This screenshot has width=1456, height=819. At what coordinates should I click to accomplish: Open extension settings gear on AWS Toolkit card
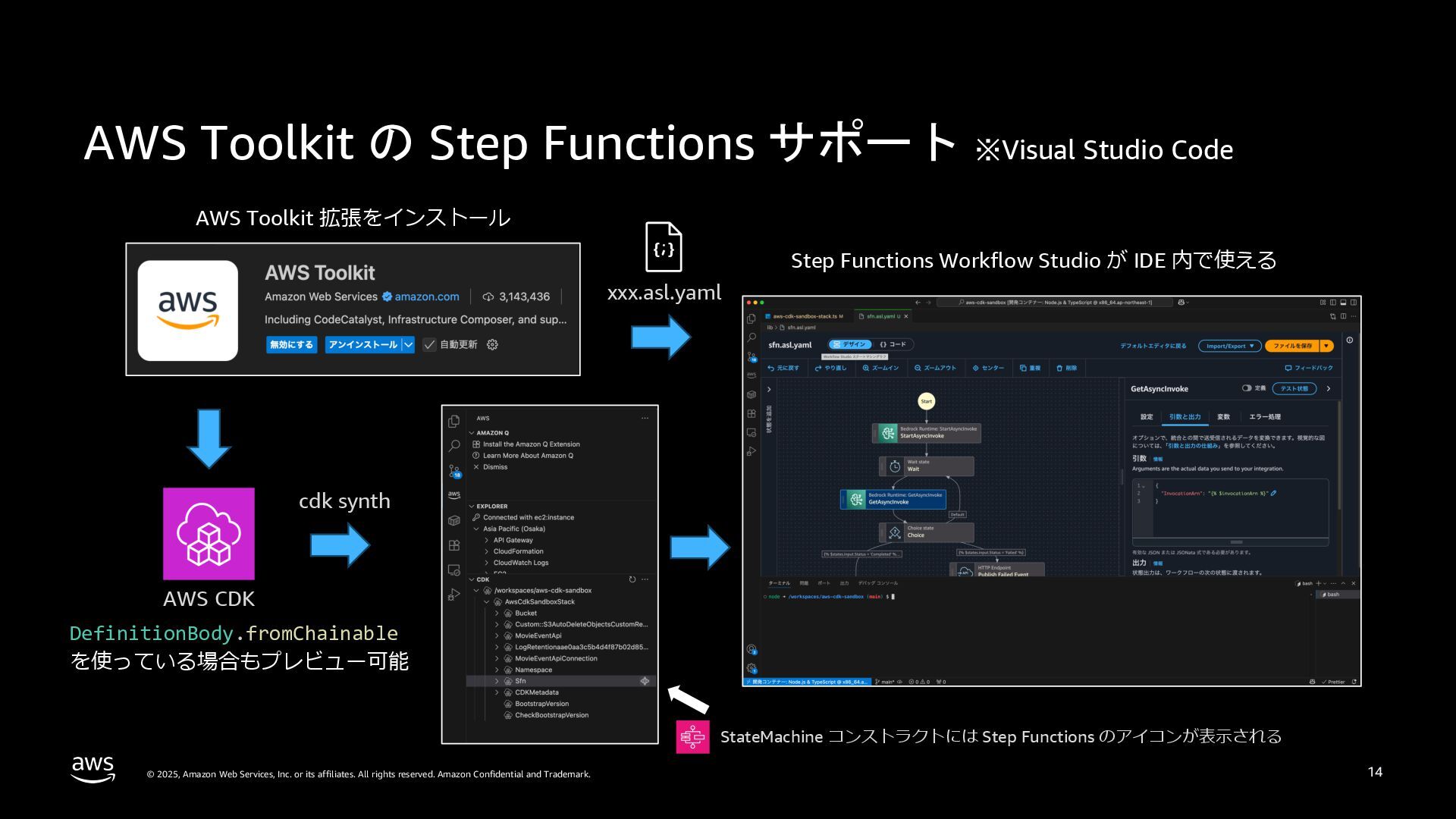tap(492, 344)
